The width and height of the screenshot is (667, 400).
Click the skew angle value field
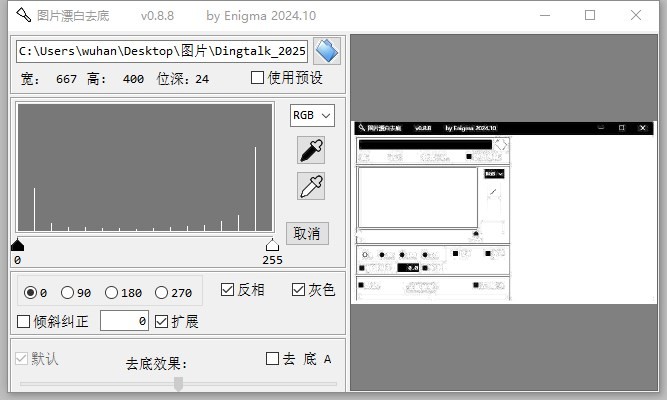point(125,321)
